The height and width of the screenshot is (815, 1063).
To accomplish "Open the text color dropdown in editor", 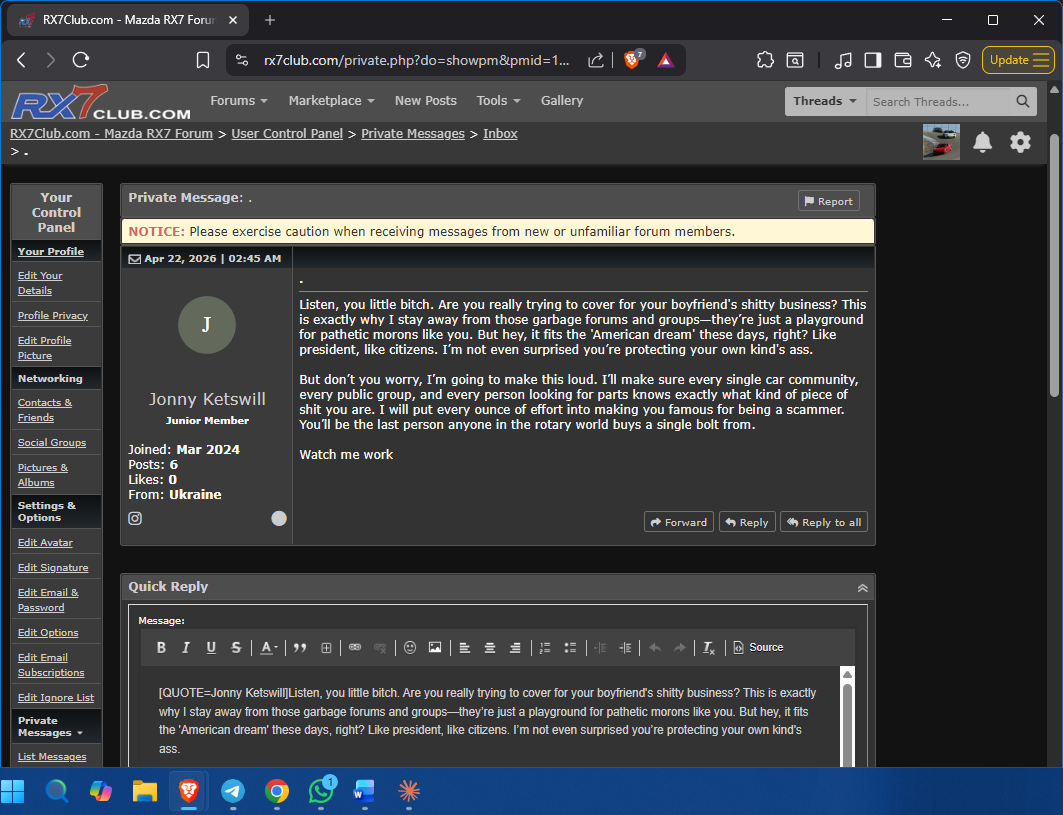I will click(x=269, y=648).
